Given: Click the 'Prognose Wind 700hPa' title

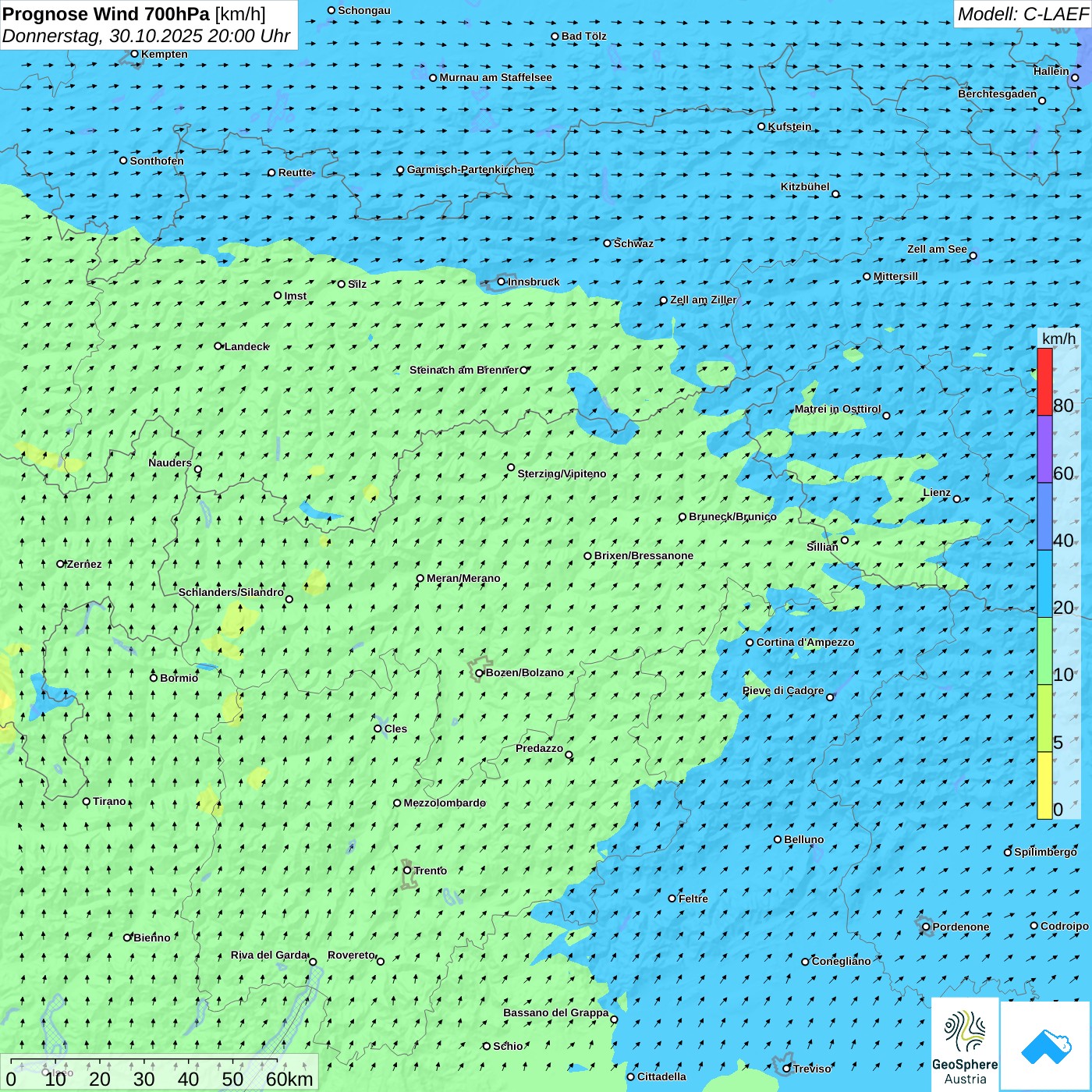Looking at the screenshot, I should (x=106, y=14).
